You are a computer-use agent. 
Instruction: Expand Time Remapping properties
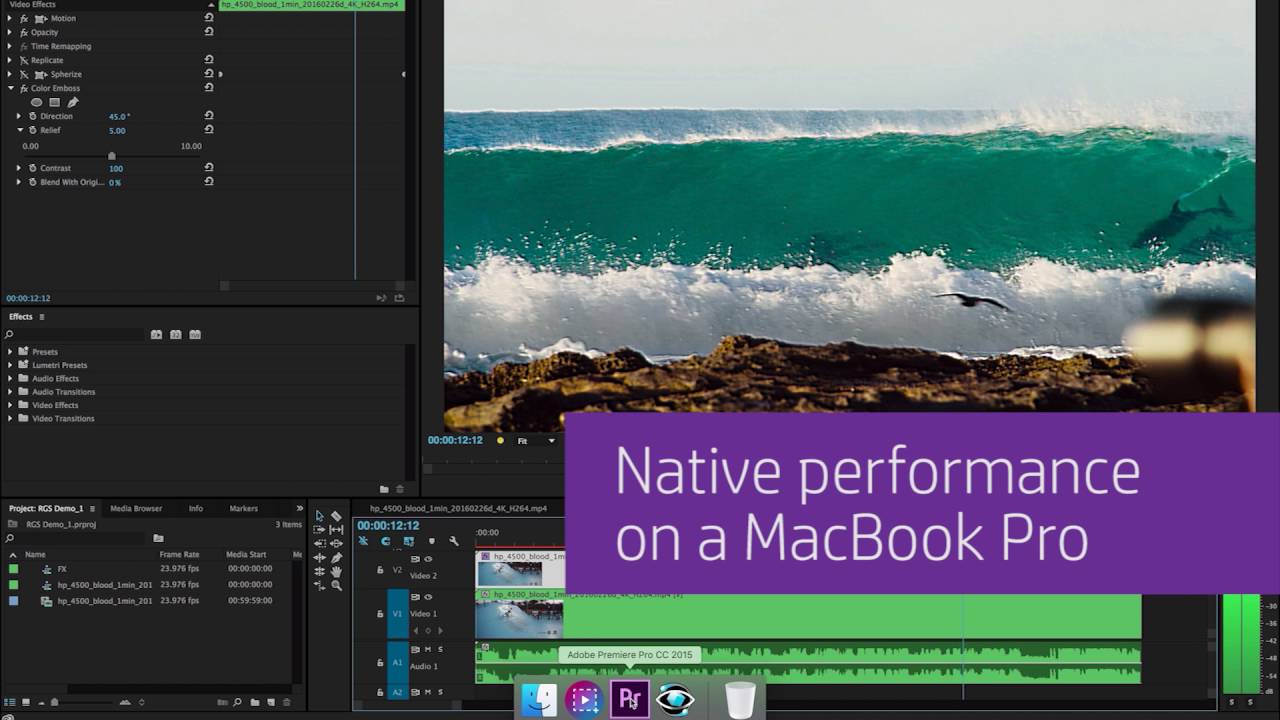[10, 46]
